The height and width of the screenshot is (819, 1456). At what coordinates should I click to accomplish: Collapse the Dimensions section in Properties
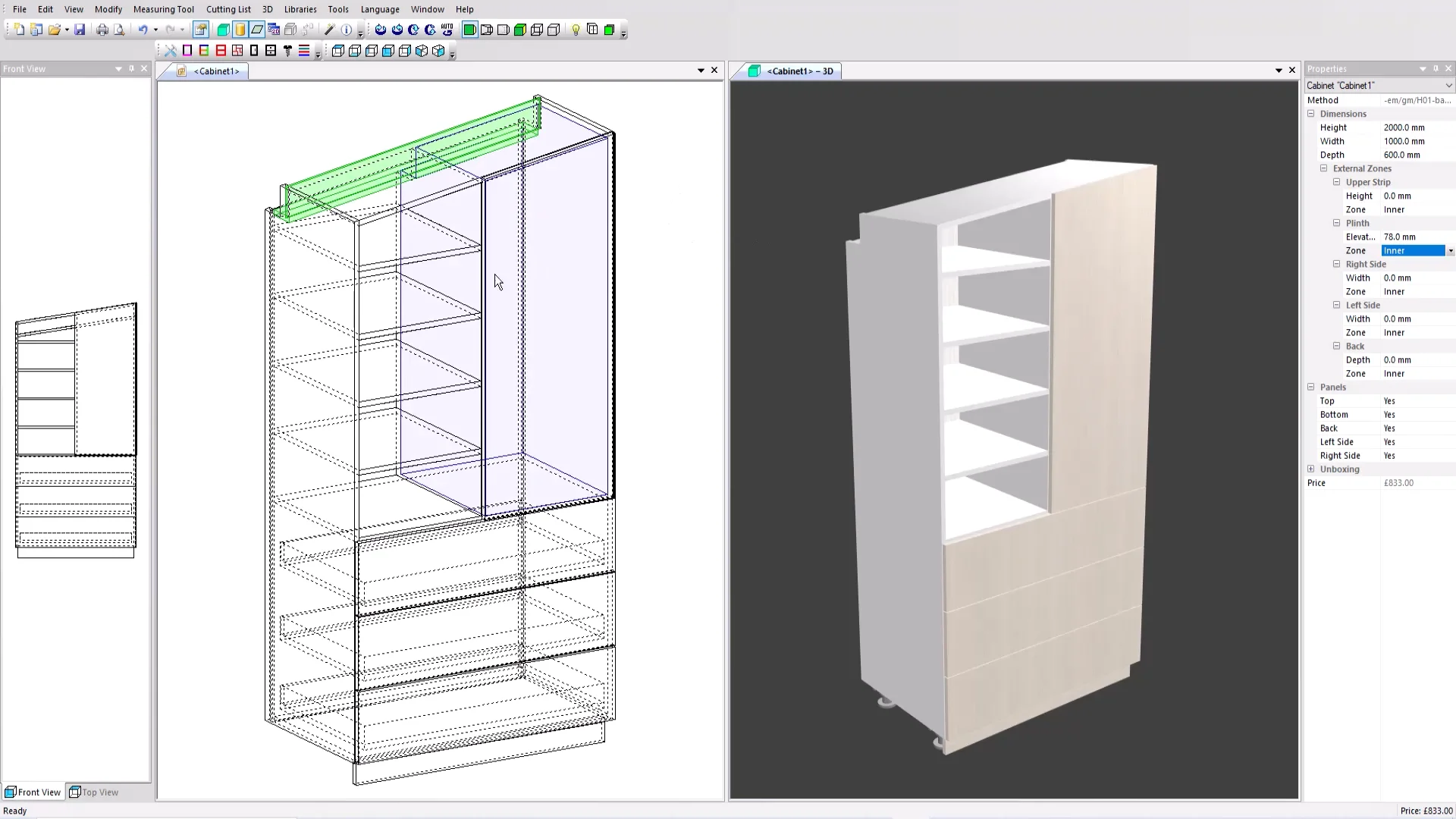coord(1311,113)
